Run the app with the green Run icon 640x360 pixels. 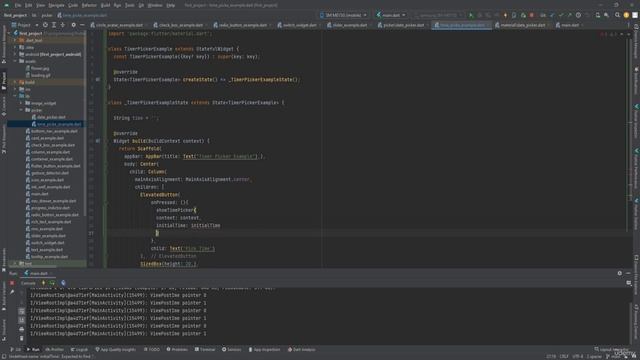[x=471, y=15]
